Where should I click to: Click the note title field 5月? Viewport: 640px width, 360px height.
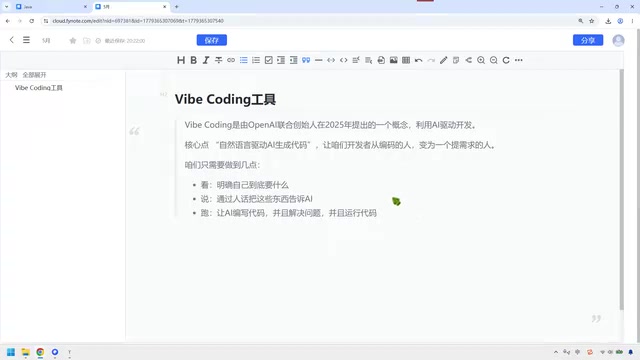tap(46, 40)
